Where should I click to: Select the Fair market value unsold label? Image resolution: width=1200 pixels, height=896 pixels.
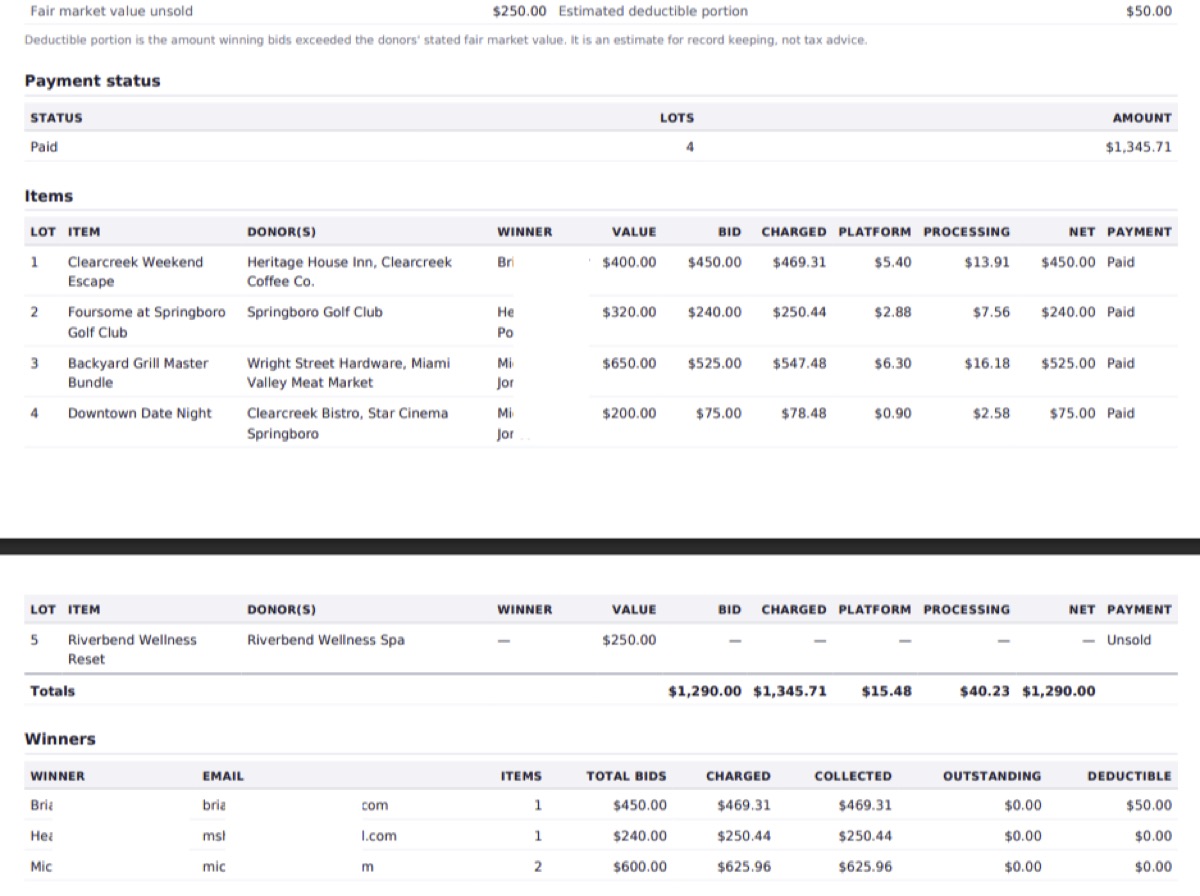(112, 11)
